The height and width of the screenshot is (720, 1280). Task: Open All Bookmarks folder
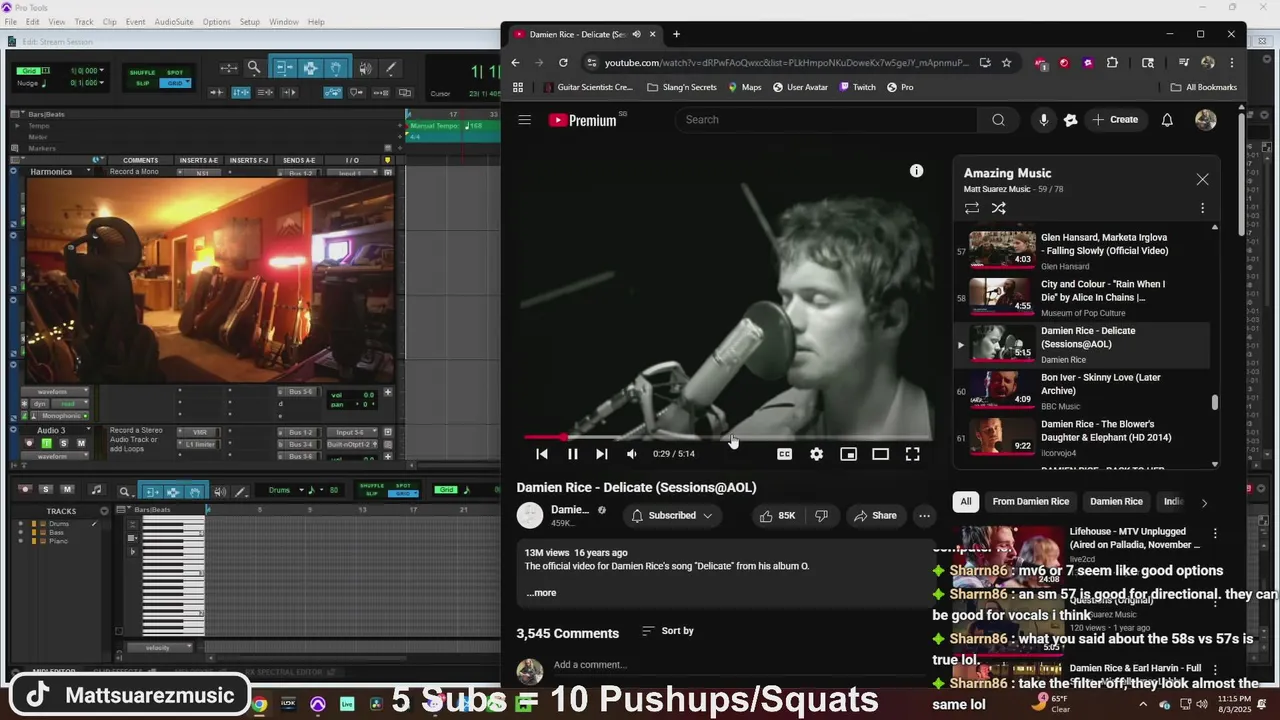click(1204, 87)
